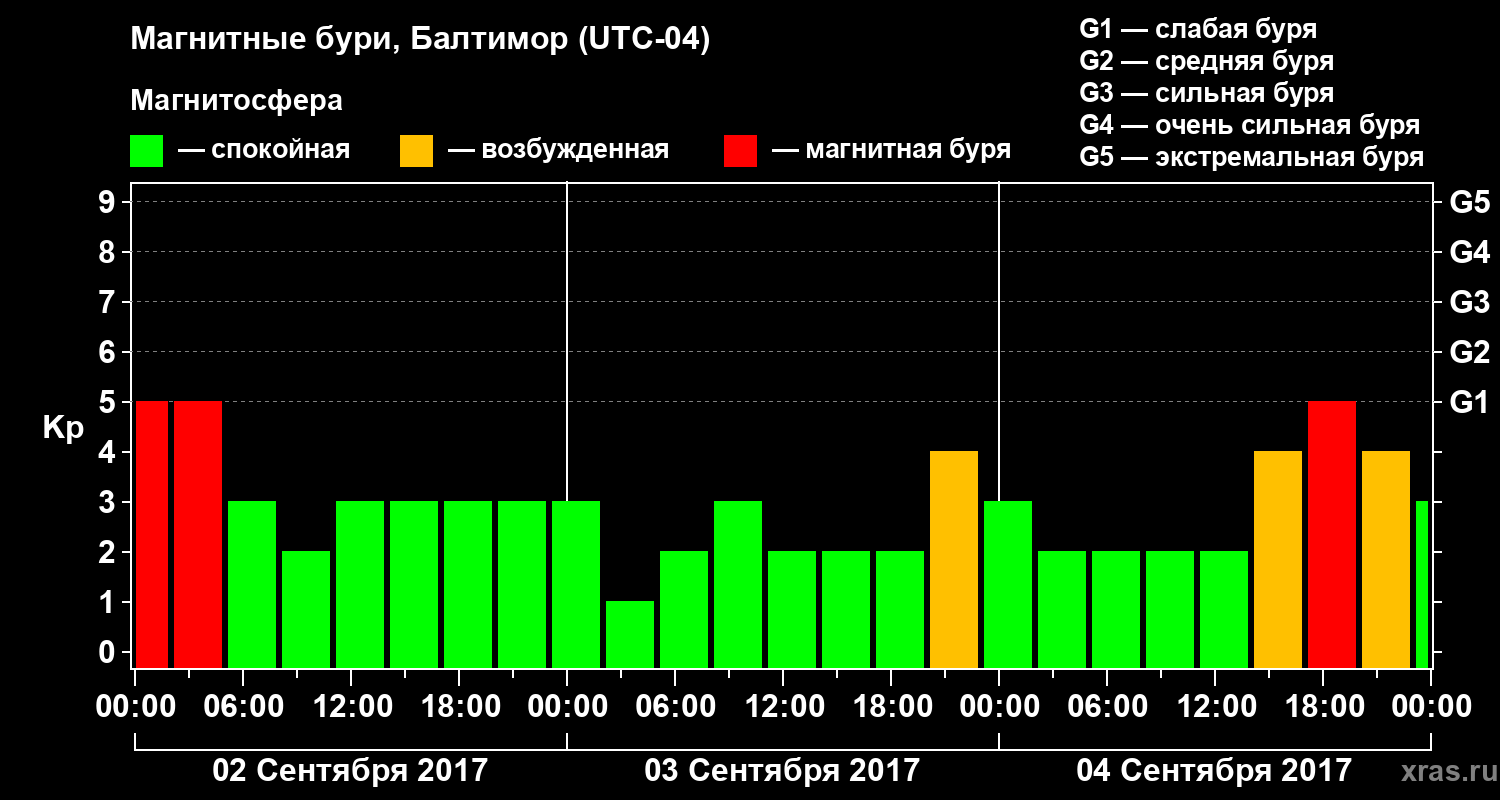Click 'G1 — слабая буря' description
This screenshot has height=800, width=1500.
point(1198,29)
